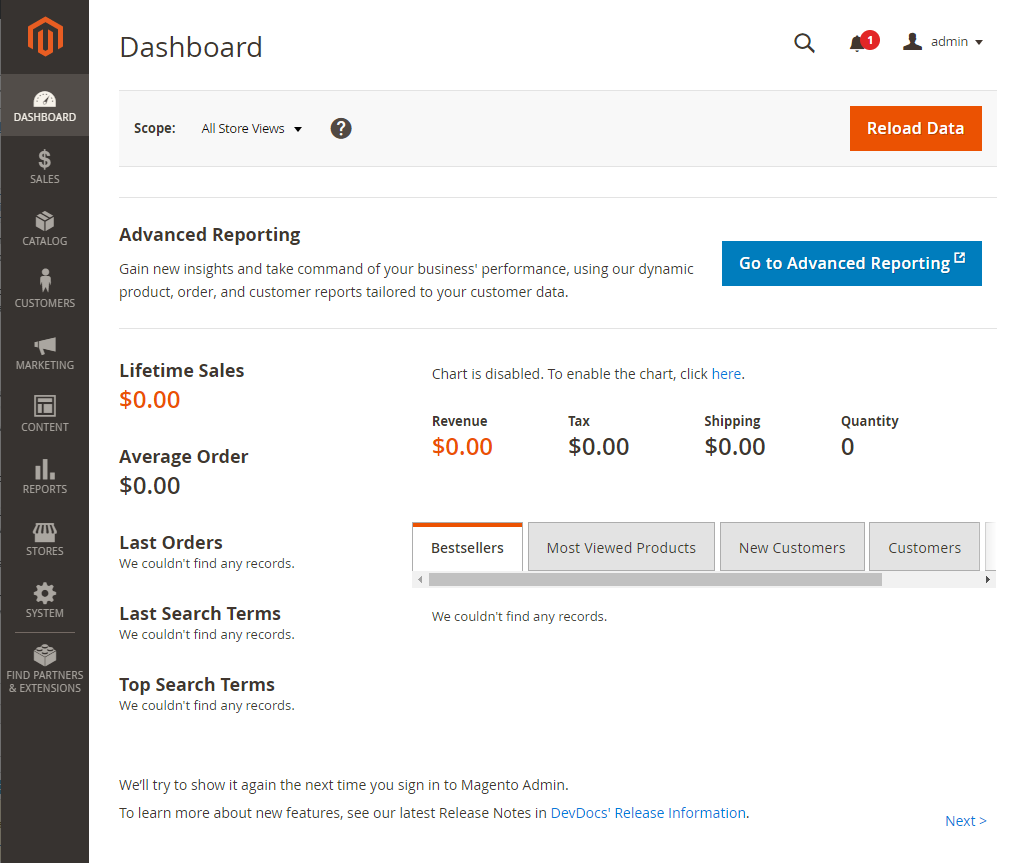Switch to the Most Viewed Products tab
This screenshot has width=1024, height=863.
pos(621,548)
